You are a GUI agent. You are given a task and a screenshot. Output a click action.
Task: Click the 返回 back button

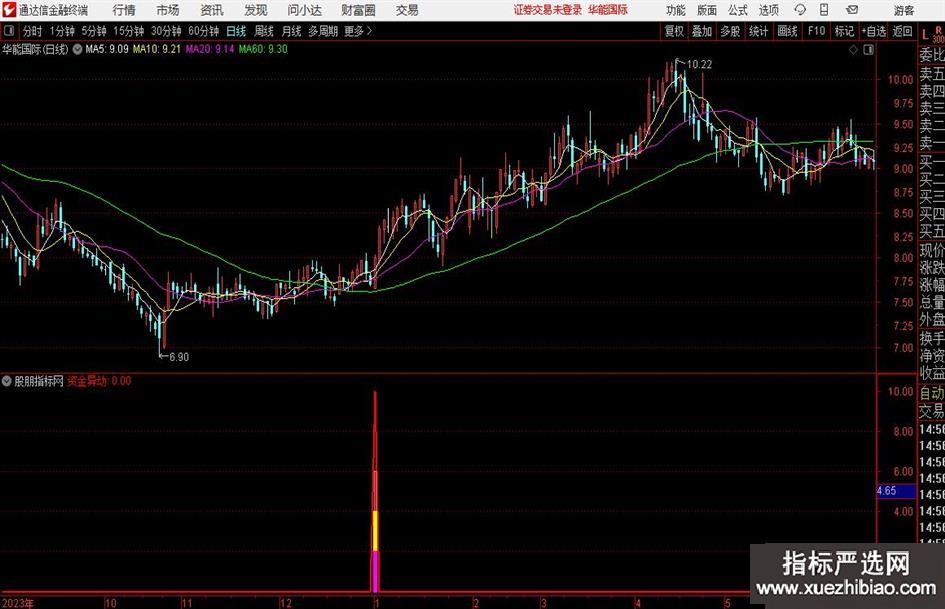pos(902,31)
